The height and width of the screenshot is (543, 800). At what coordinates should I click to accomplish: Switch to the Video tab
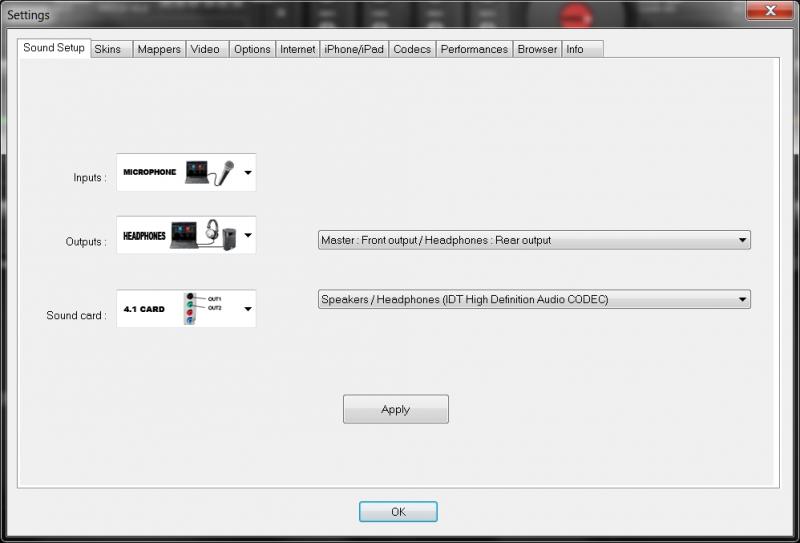click(x=207, y=50)
